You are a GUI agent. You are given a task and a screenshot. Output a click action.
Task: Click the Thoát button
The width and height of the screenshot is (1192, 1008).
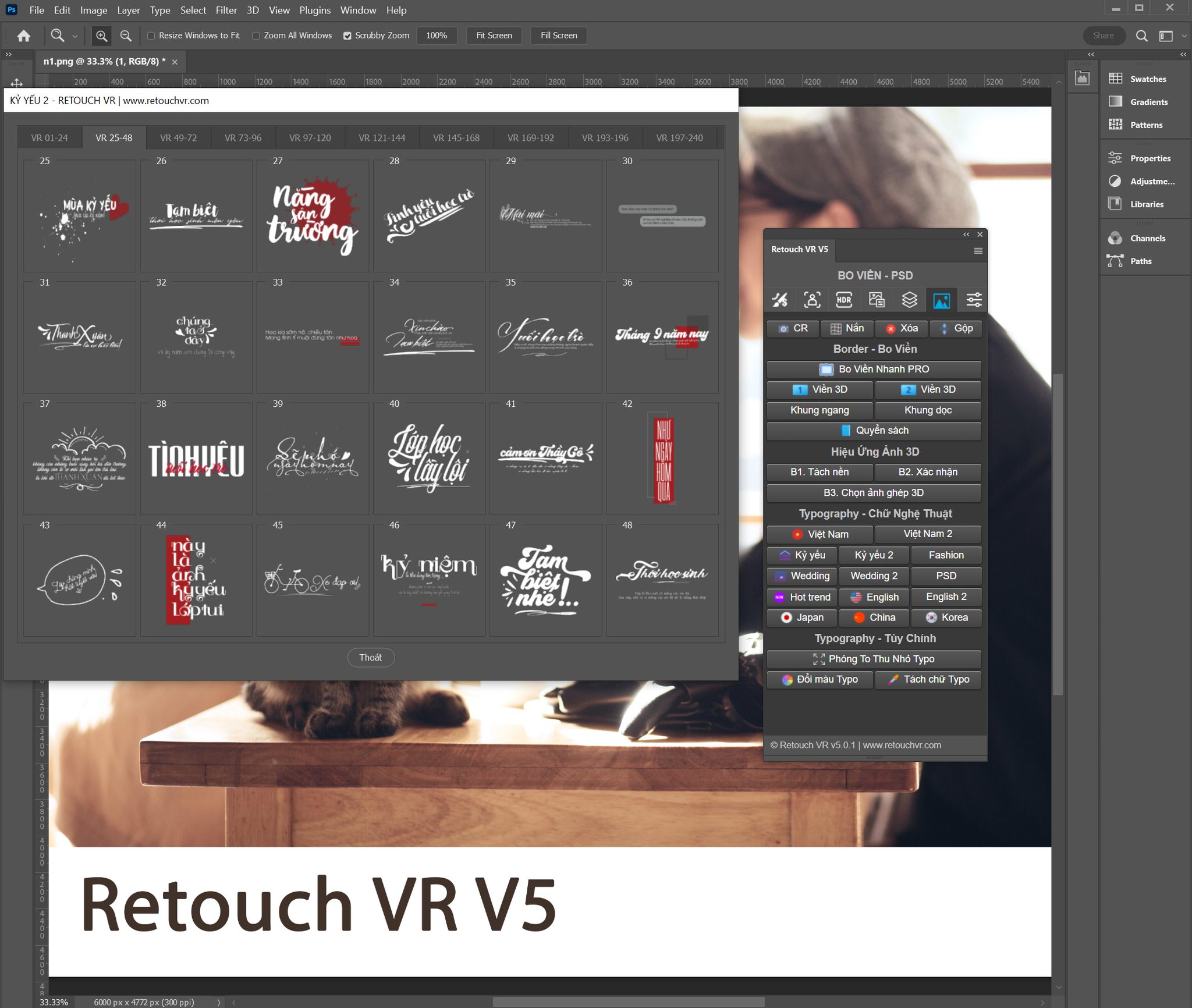point(371,658)
